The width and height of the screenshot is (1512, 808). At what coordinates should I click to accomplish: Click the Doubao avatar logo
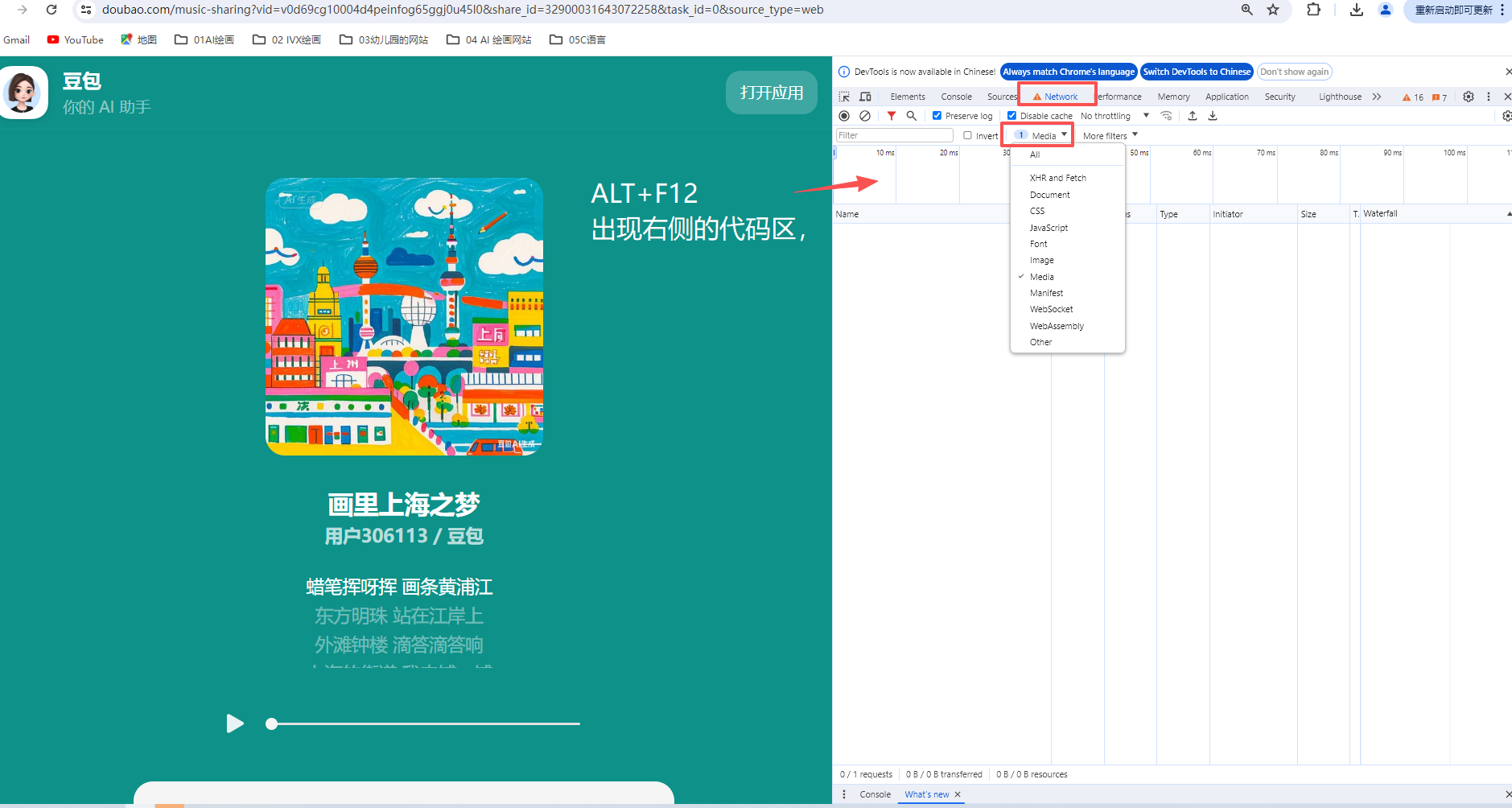(23, 93)
